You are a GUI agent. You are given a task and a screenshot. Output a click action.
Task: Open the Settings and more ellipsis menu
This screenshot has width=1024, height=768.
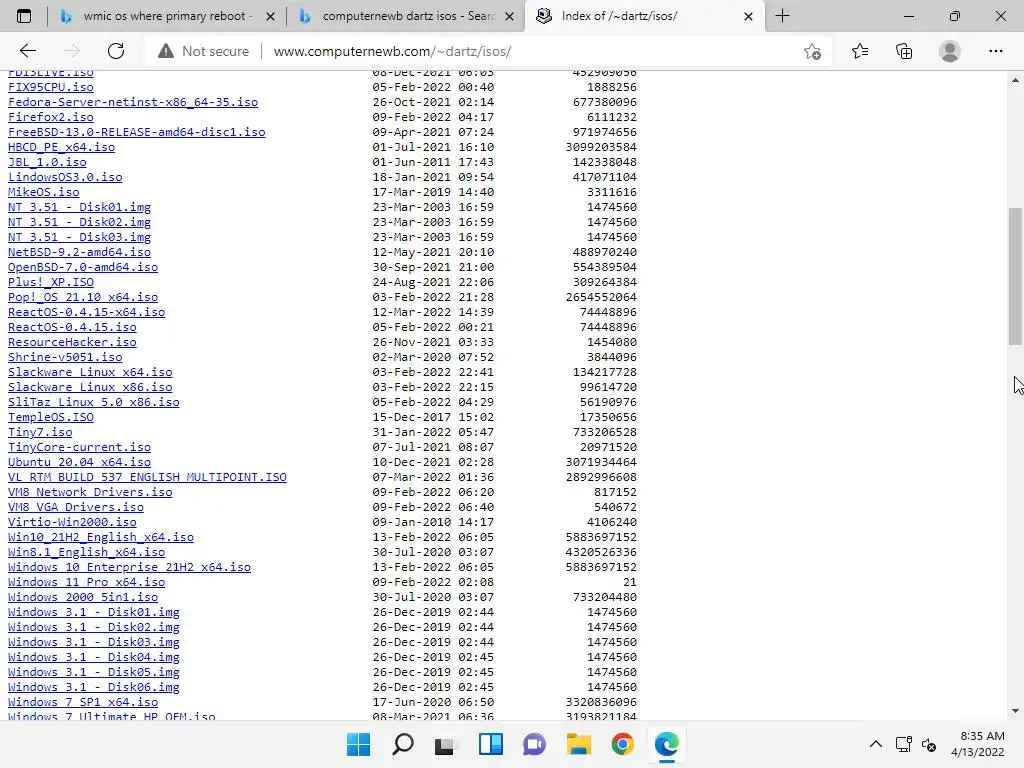tap(995, 51)
